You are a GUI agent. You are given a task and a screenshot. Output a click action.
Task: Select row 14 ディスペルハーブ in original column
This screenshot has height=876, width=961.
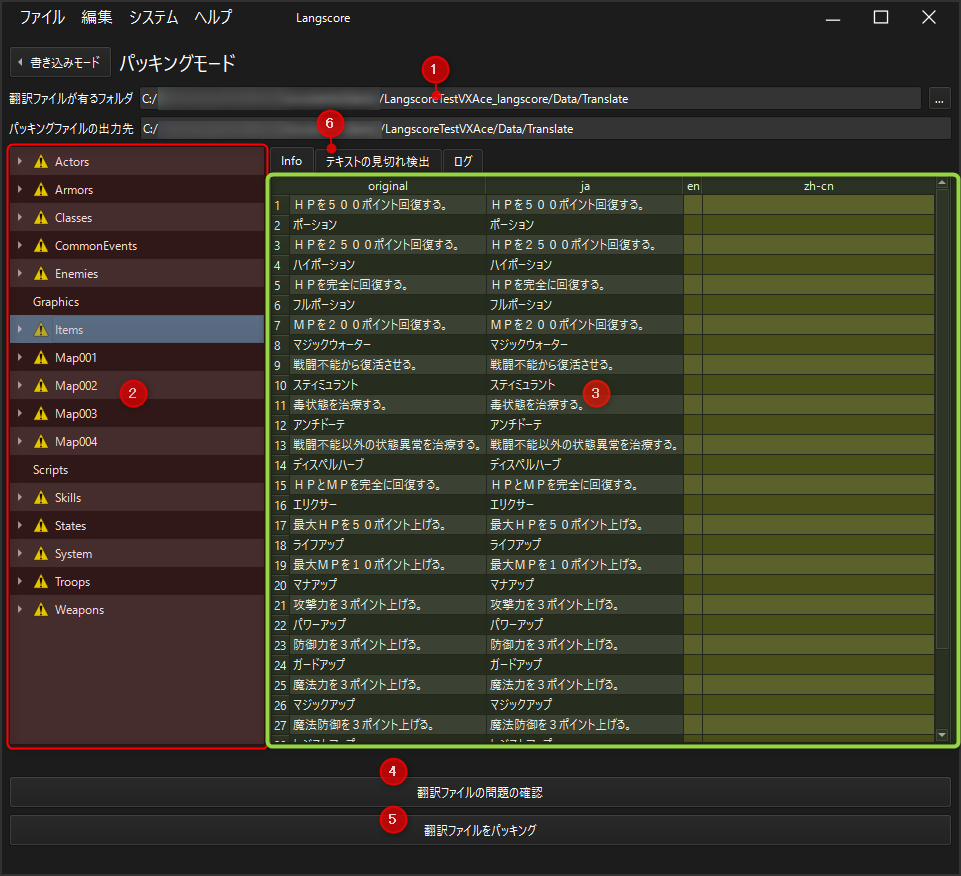coord(388,465)
